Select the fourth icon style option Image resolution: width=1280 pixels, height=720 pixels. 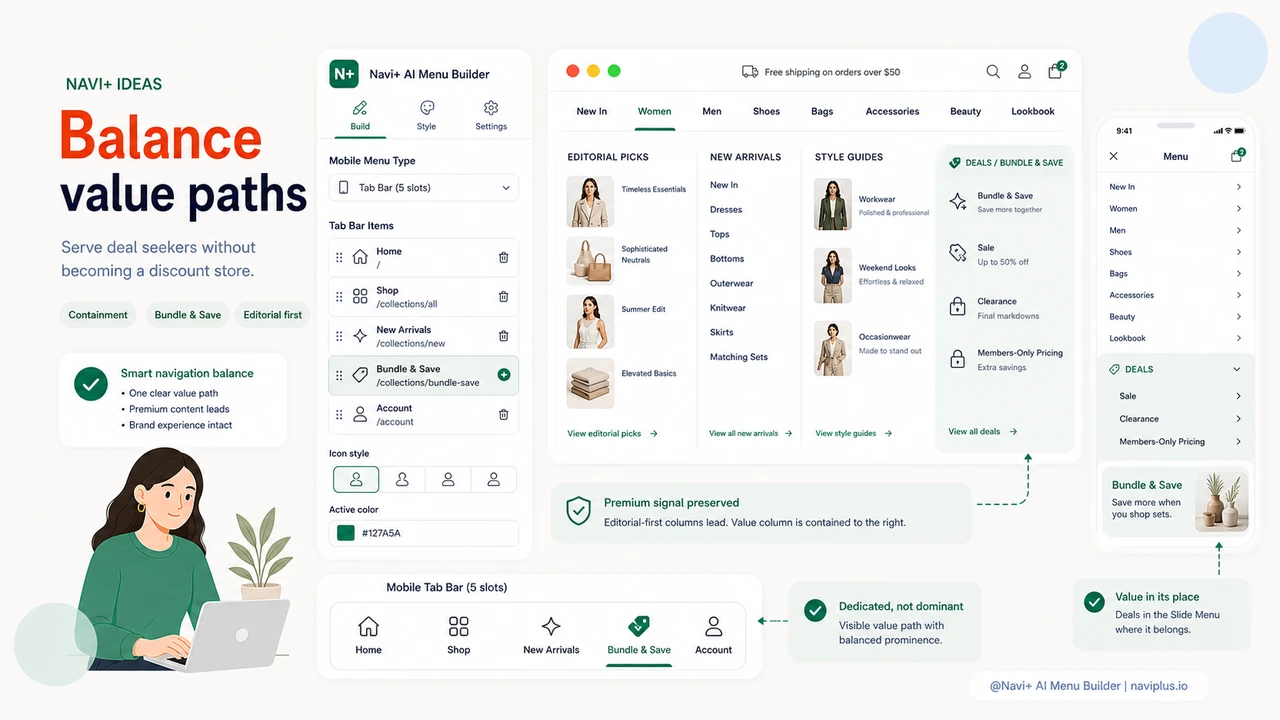coord(494,480)
